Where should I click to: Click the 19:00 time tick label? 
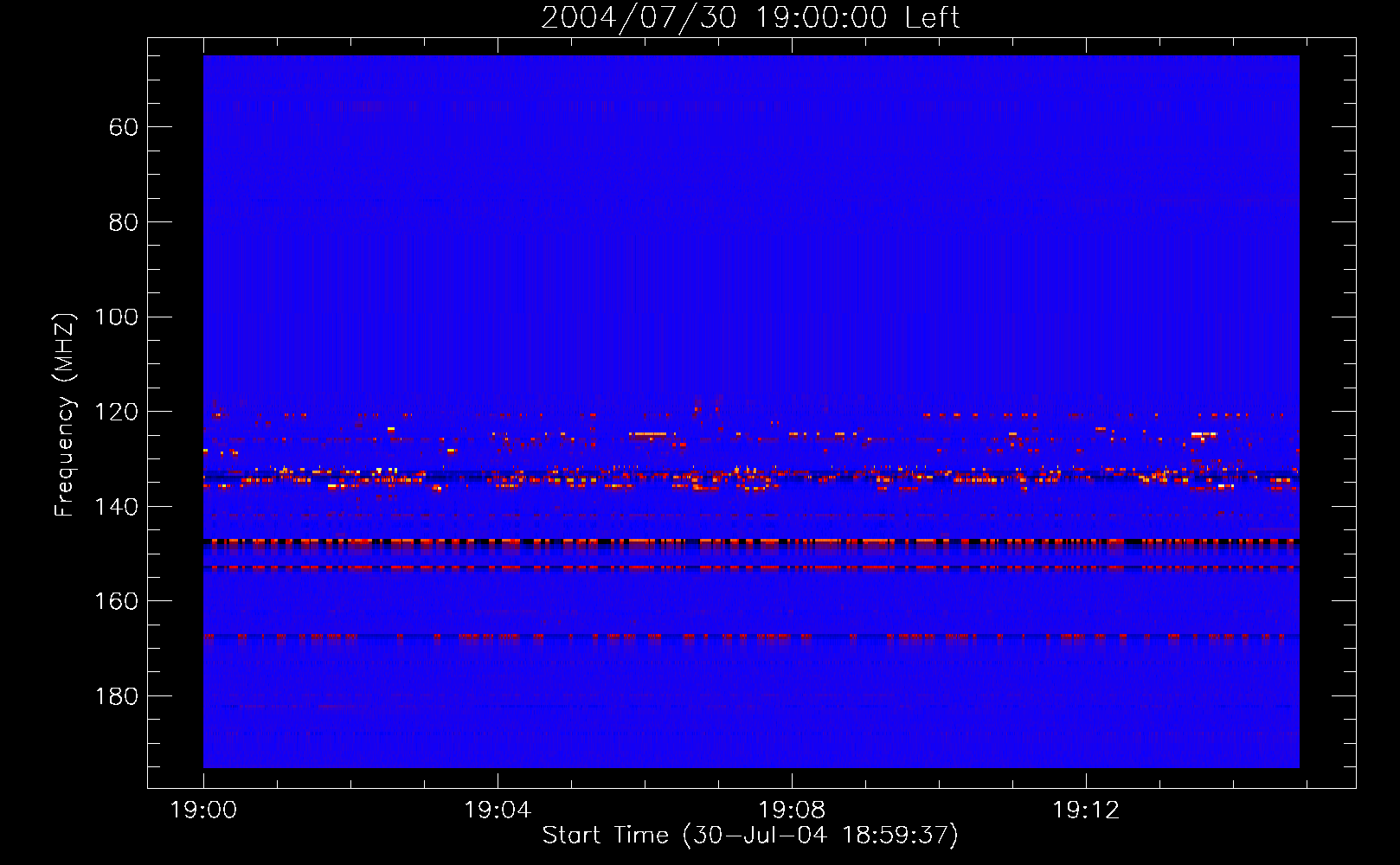click(203, 811)
